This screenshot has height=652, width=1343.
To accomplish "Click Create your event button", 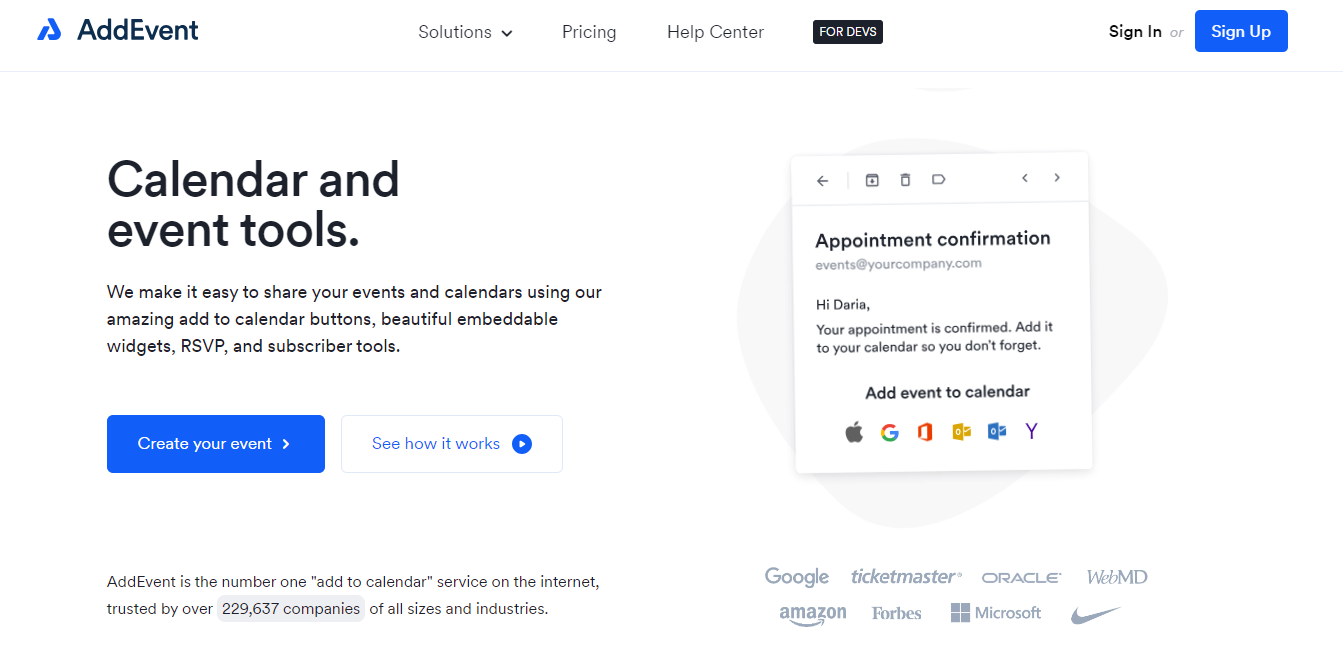I will [216, 444].
